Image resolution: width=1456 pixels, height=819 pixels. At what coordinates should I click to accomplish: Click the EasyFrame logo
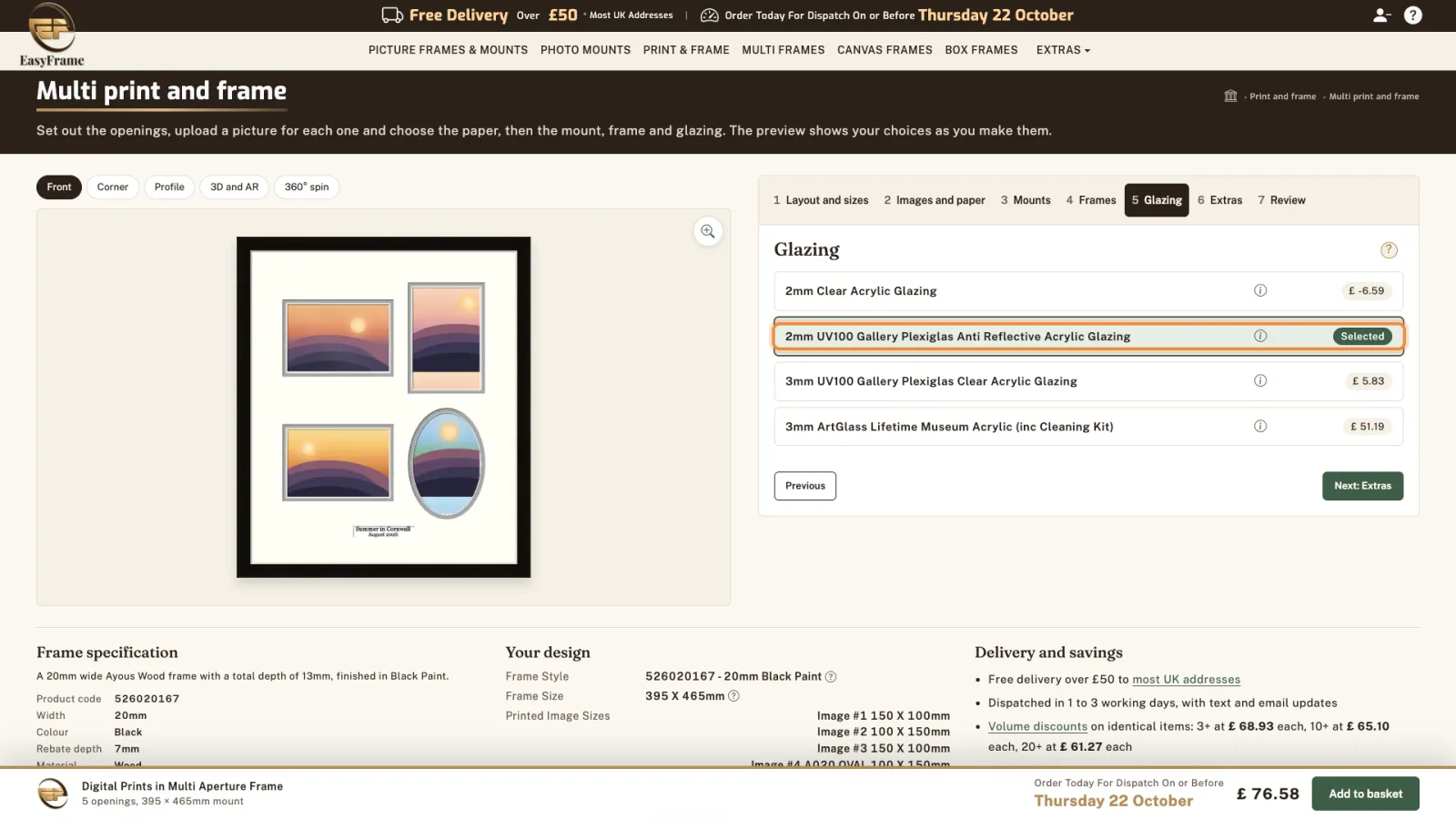click(x=52, y=35)
